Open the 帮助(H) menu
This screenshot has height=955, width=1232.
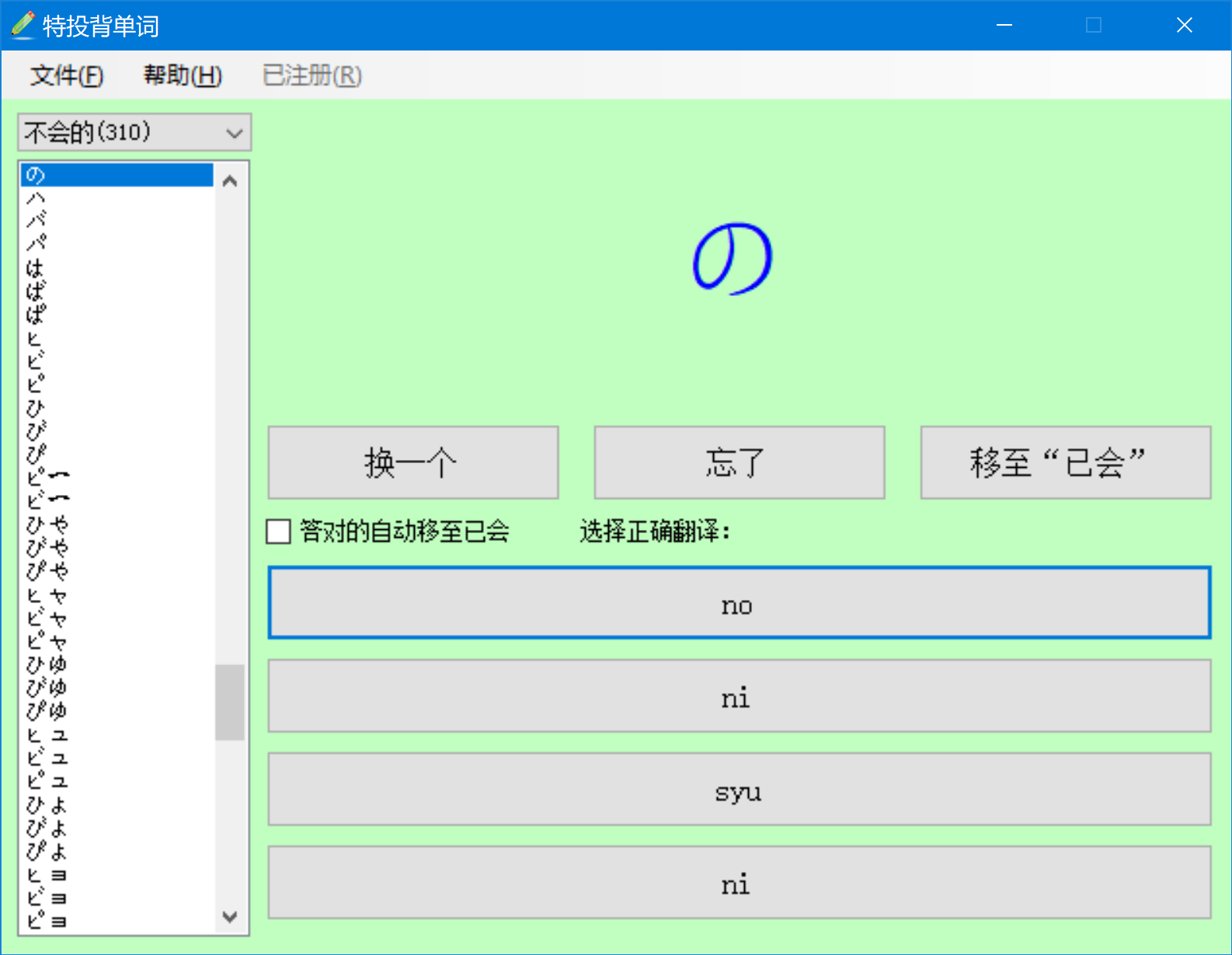click(x=183, y=75)
